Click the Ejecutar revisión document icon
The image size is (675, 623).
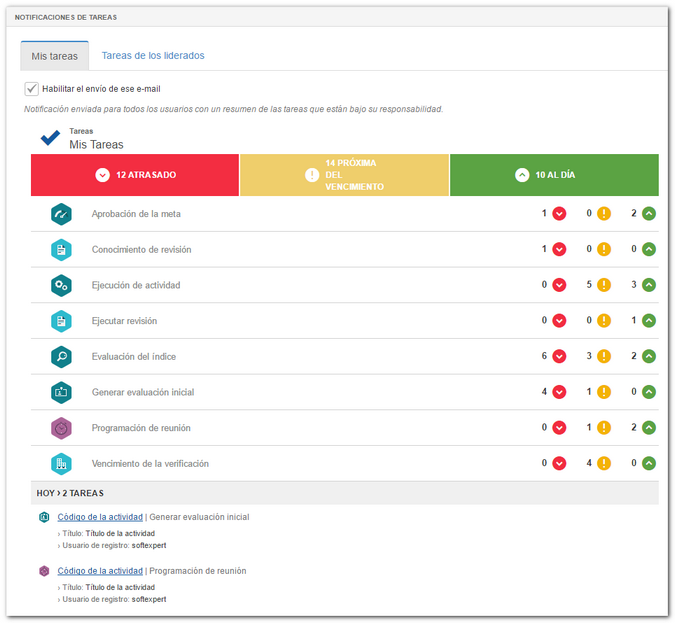61,321
